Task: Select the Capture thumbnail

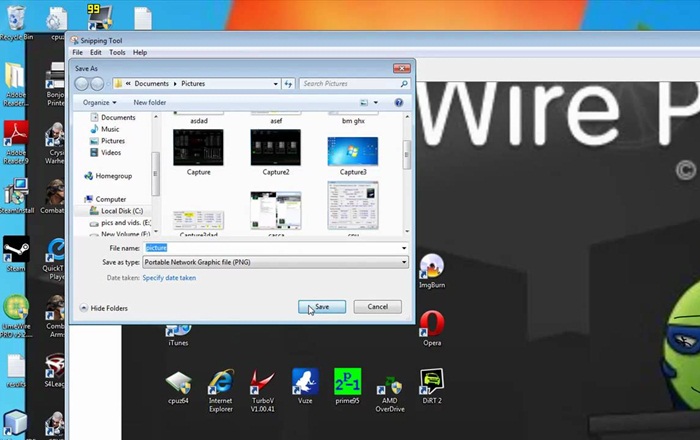Action: (x=198, y=152)
